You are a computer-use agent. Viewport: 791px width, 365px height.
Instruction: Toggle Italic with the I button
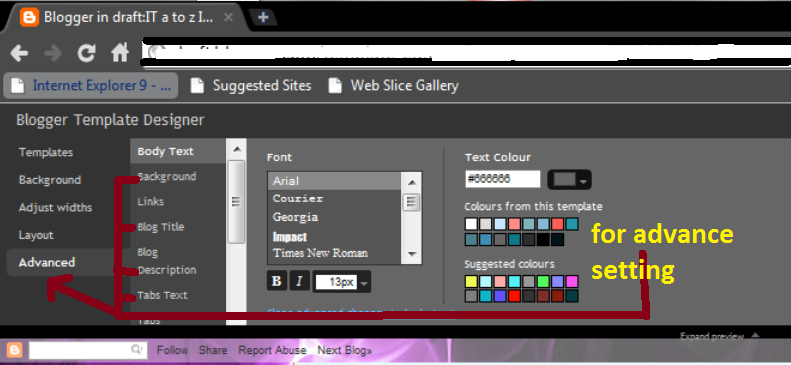click(299, 281)
